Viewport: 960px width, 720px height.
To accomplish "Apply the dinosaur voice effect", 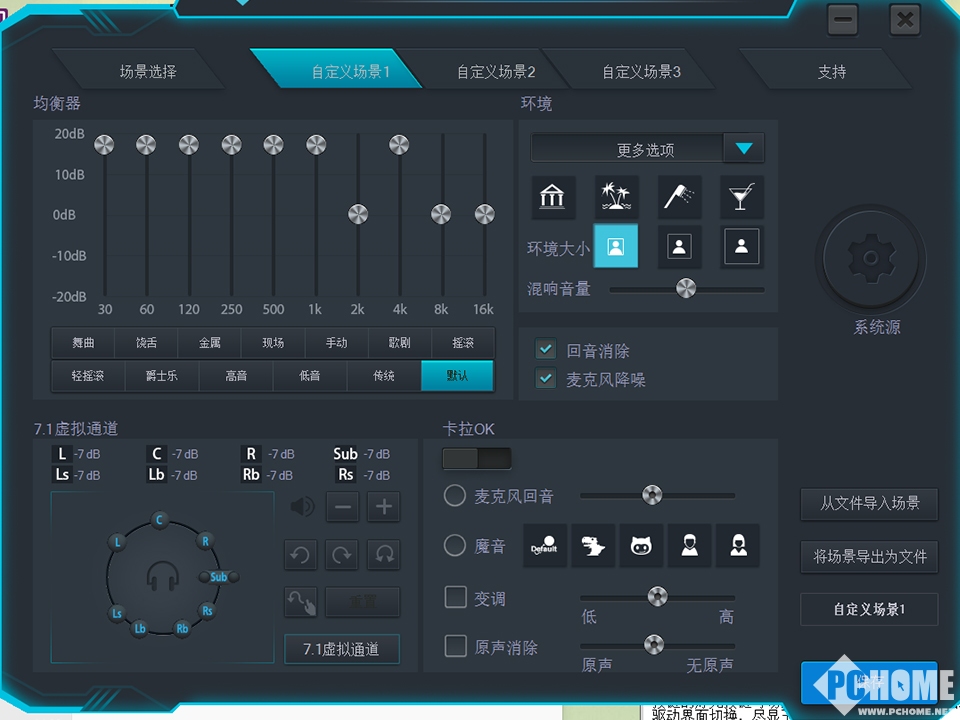I will pos(593,546).
